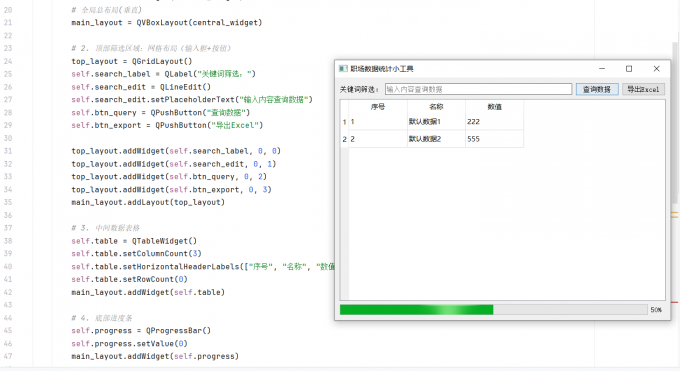Click the 导出Excel button
This screenshot has height=371, width=680.
tap(643, 89)
